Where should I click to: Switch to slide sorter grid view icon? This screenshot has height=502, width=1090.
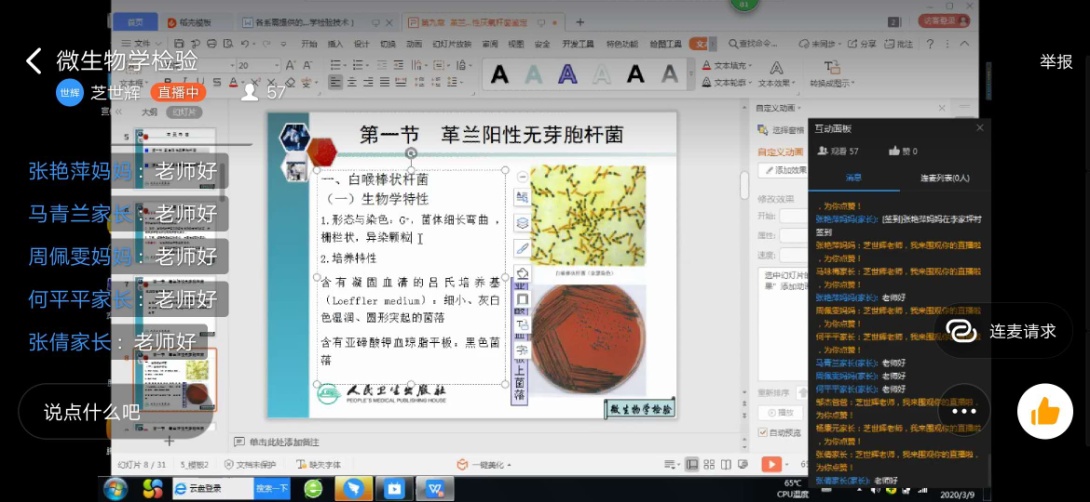point(709,464)
